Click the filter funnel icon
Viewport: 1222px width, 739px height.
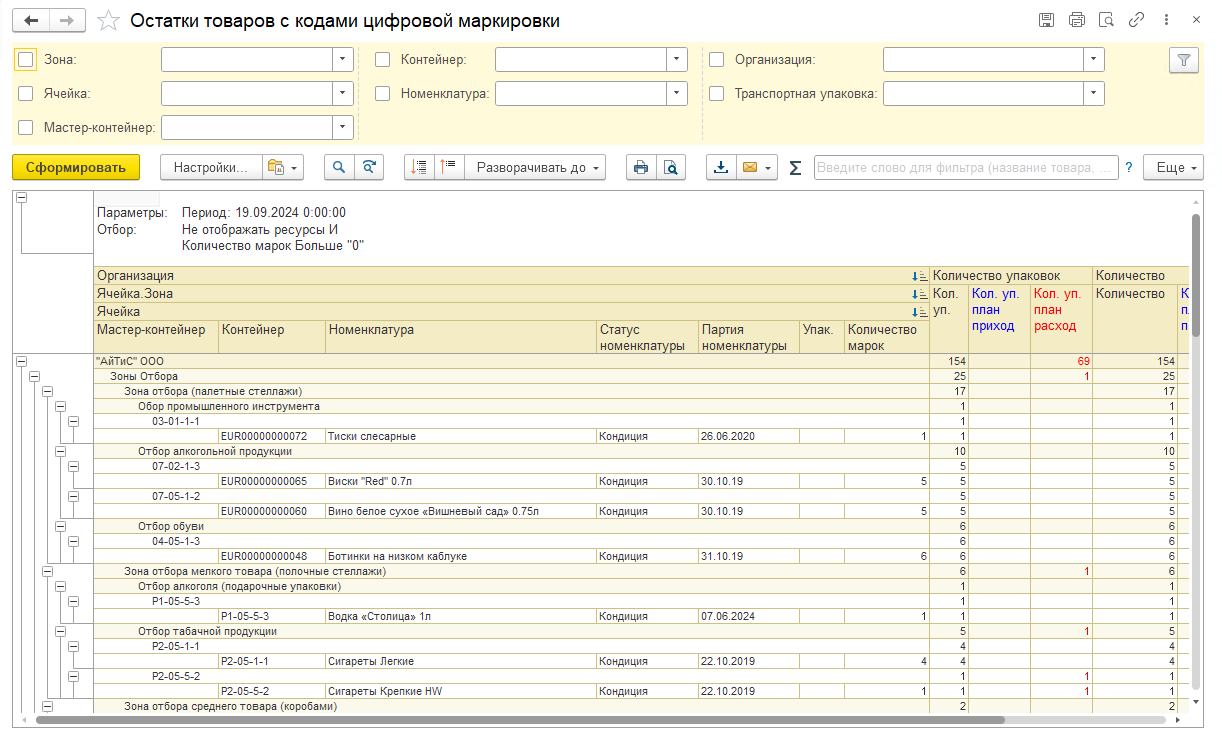pyautogui.click(x=1184, y=60)
